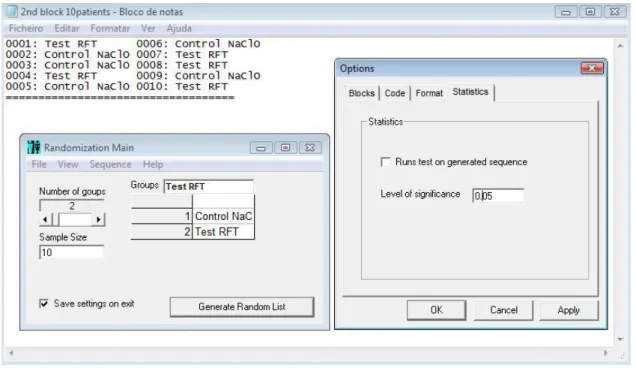This screenshot has height=368, width=636.
Task: Select the Control NaC group cell
Action: pyautogui.click(x=223, y=216)
